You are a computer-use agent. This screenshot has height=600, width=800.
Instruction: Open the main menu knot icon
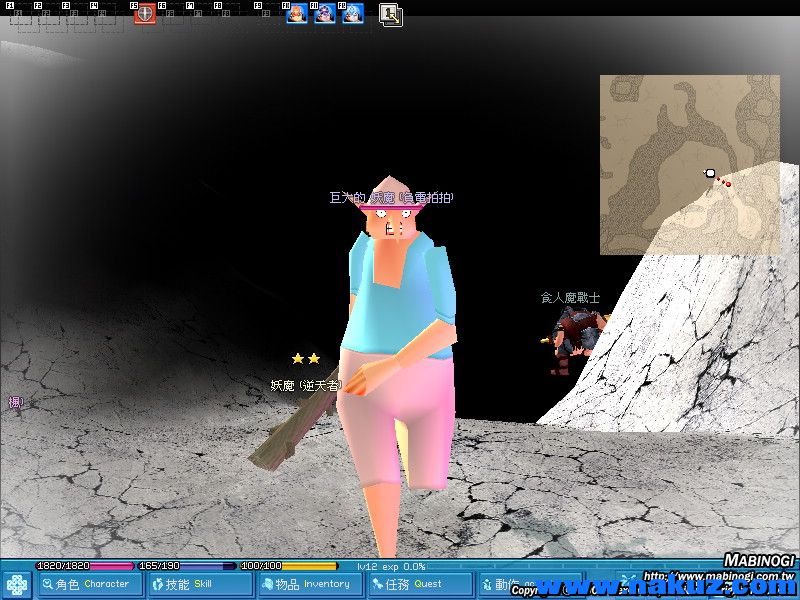click(x=17, y=585)
